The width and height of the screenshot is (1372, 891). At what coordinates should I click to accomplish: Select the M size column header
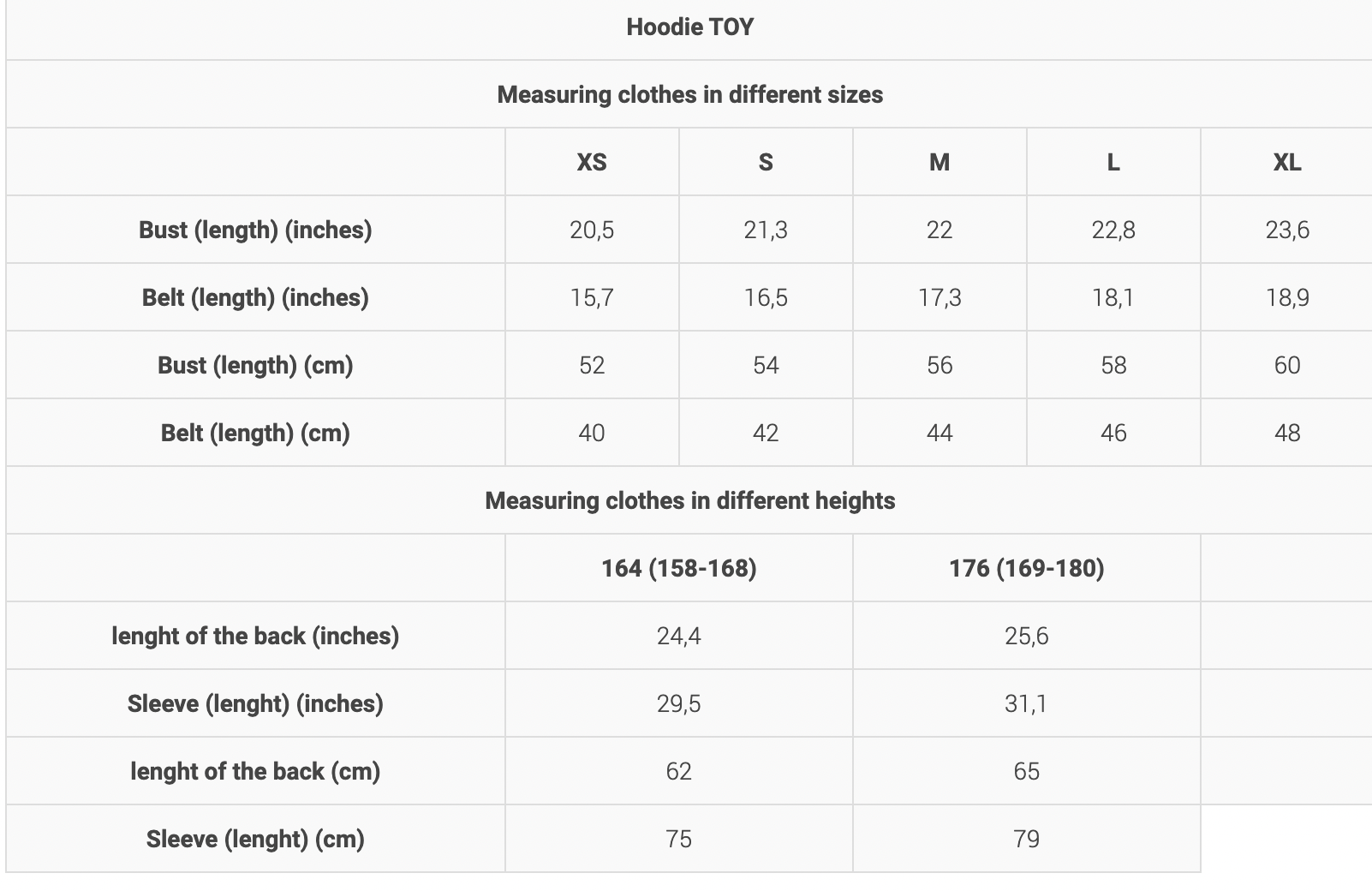click(x=940, y=162)
